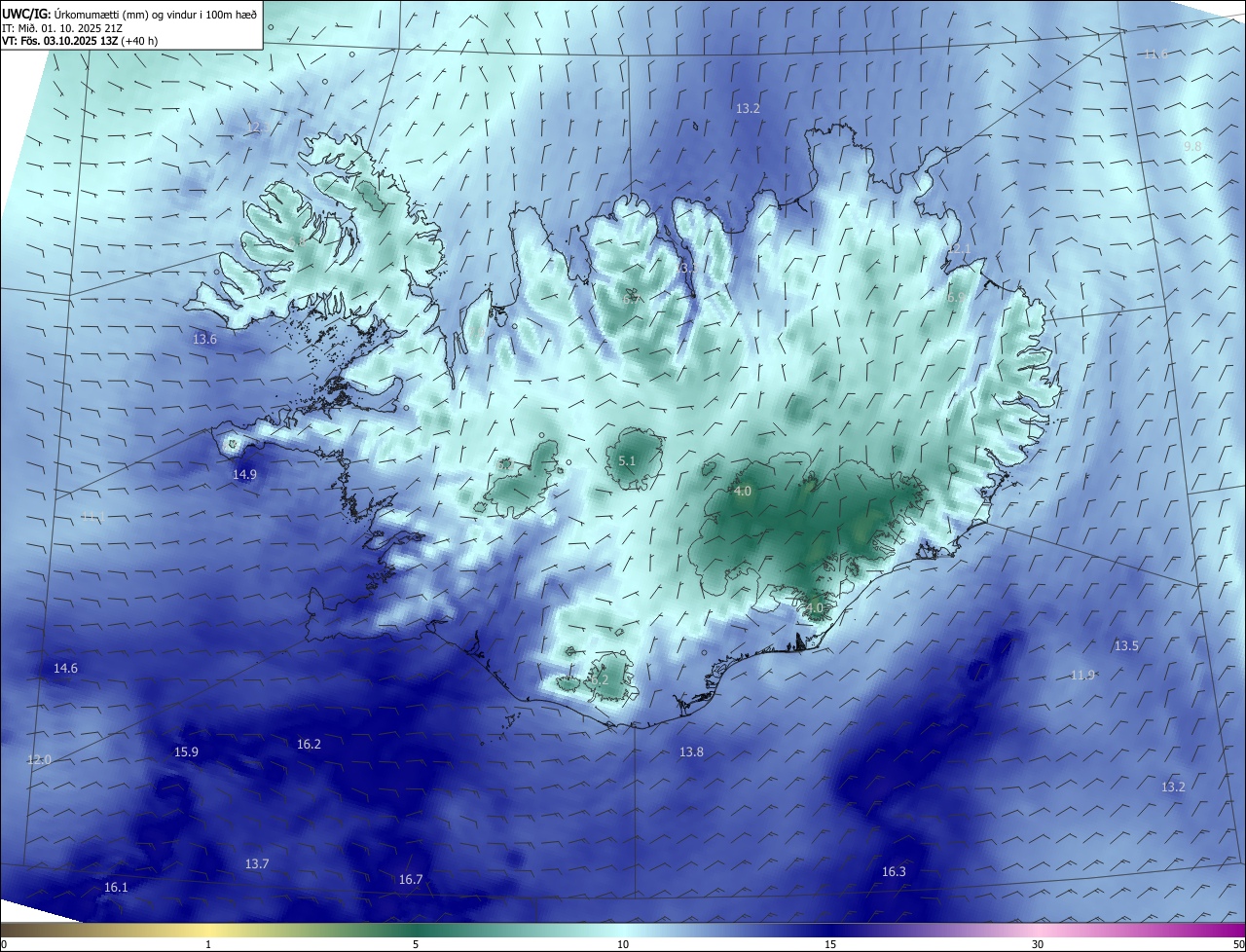Click the 13.5 value label
This screenshot has width=1246, height=952.
(x=1126, y=646)
